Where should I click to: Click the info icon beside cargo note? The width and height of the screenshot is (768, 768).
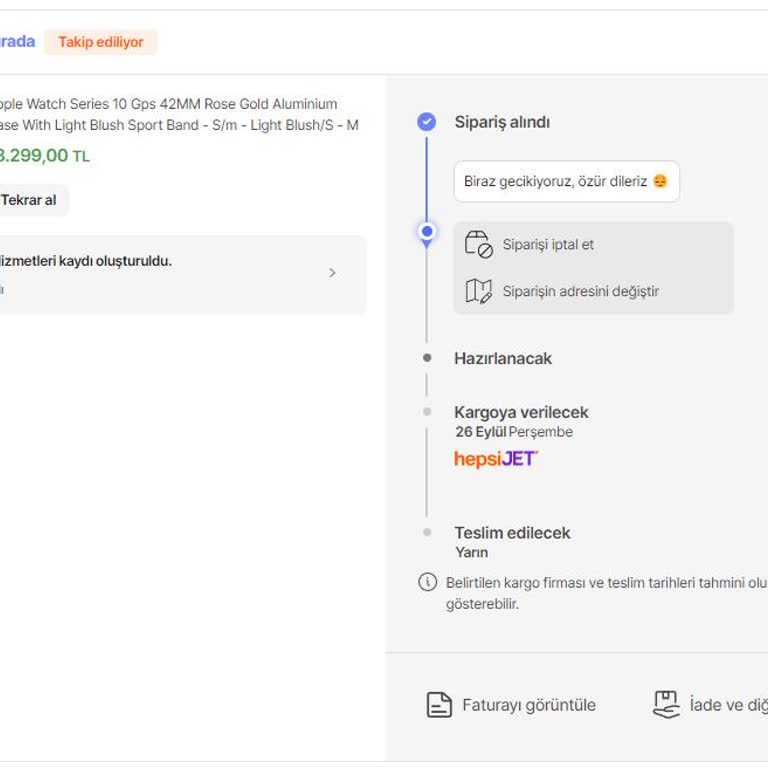pyautogui.click(x=427, y=582)
